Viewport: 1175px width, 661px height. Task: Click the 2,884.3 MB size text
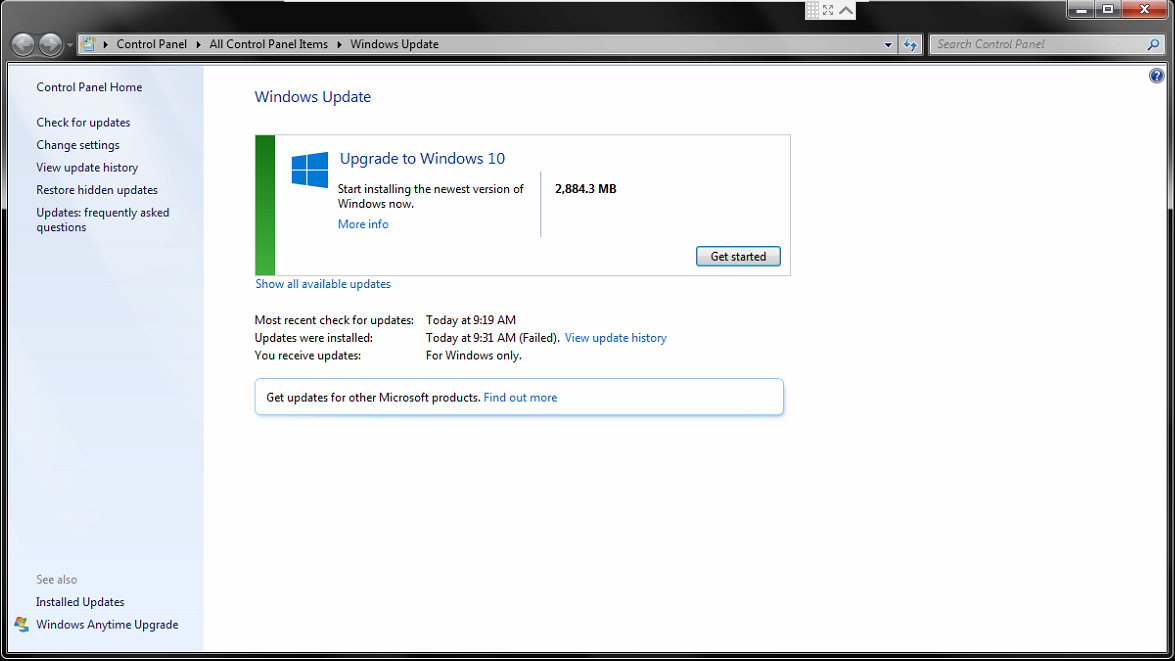point(585,189)
